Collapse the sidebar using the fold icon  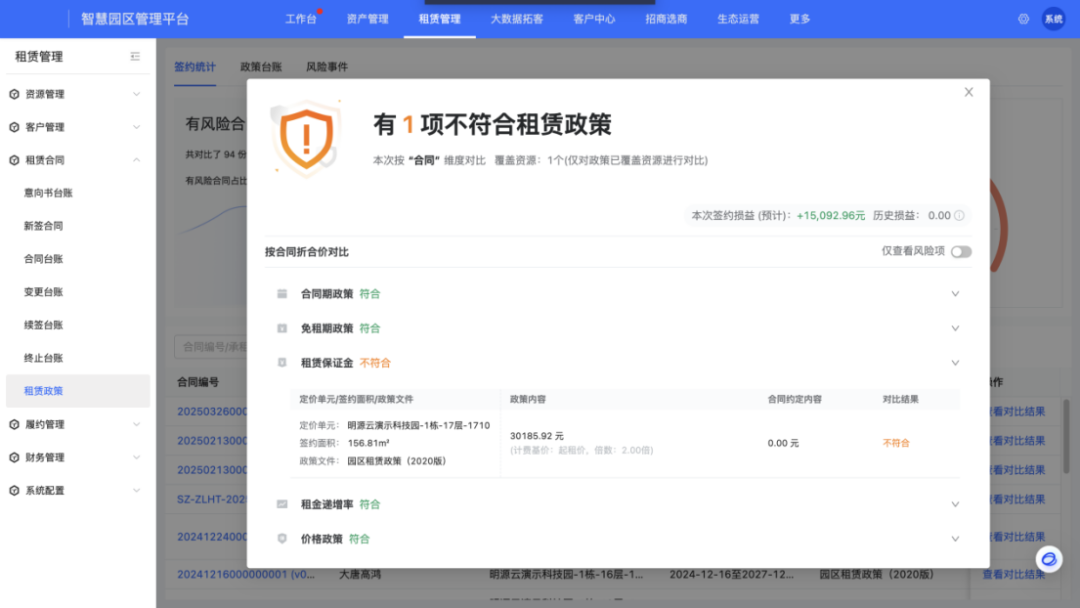pyautogui.click(x=135, y=57)
